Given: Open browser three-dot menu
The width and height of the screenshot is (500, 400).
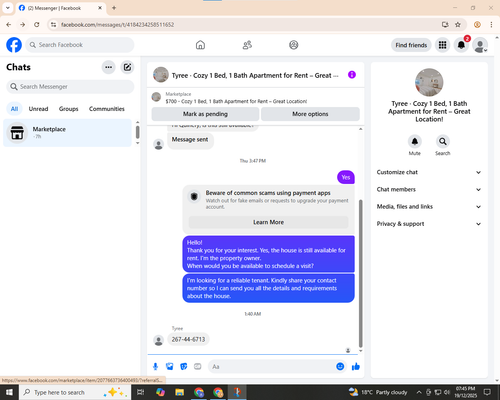Looking at the screenshot, I should point(491,25).
